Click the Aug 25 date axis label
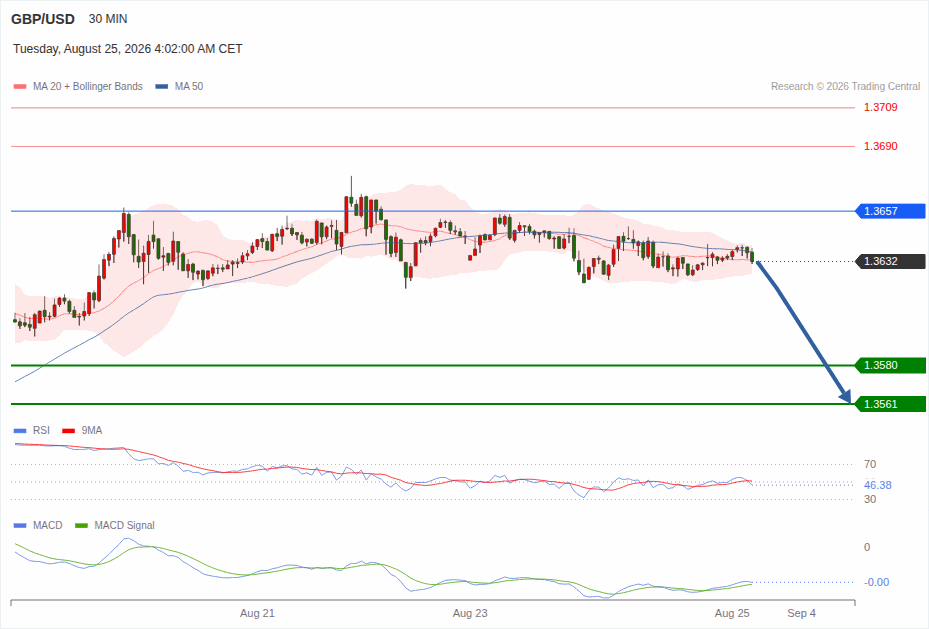929x629 pixels. pyautogui.click(x=732, y=613)
